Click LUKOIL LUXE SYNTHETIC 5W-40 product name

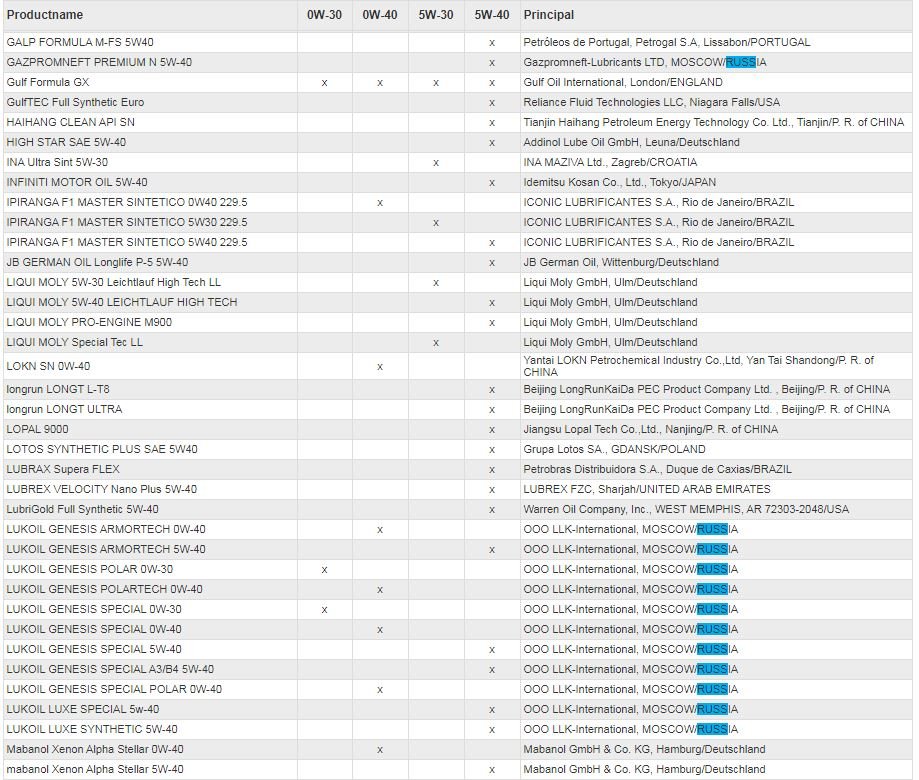tap(92, 729)
